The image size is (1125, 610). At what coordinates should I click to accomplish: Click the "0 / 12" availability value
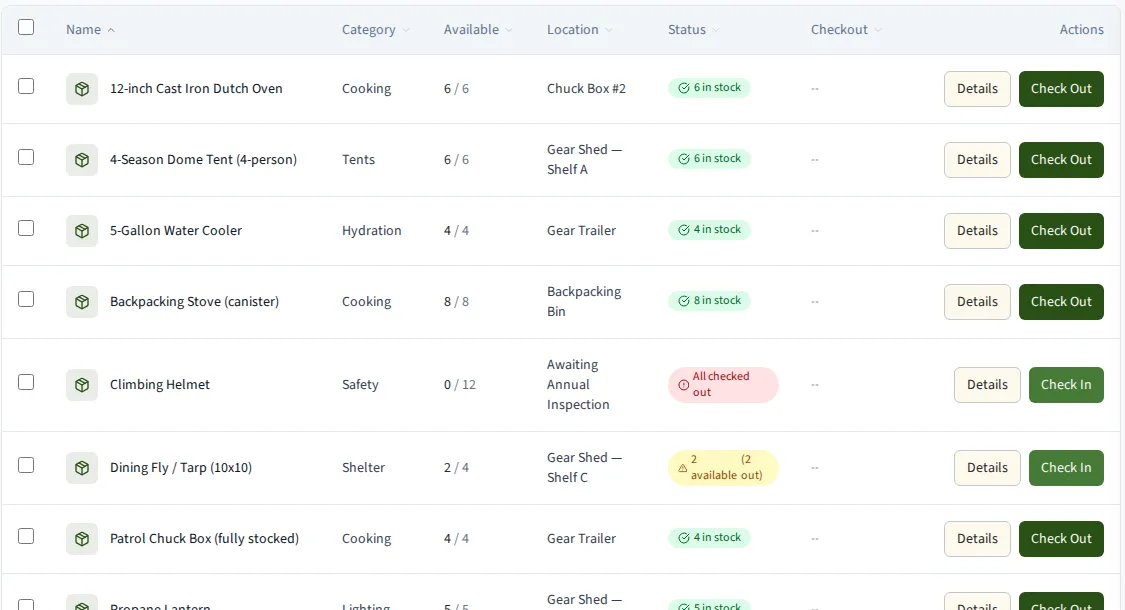coord(460,385)
